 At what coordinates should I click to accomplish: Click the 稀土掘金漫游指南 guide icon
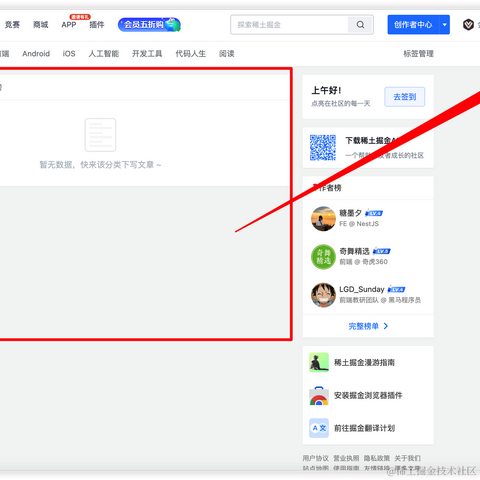[319, 362]
